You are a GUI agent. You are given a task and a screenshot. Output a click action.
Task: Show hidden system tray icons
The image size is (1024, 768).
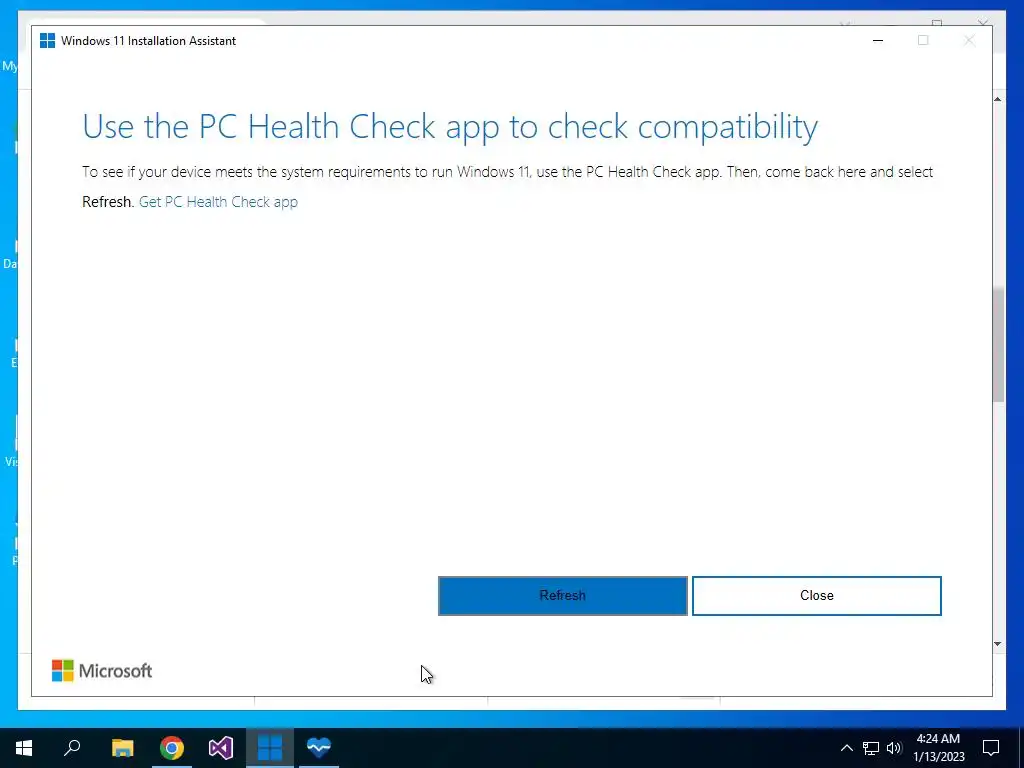click(846, 748)
